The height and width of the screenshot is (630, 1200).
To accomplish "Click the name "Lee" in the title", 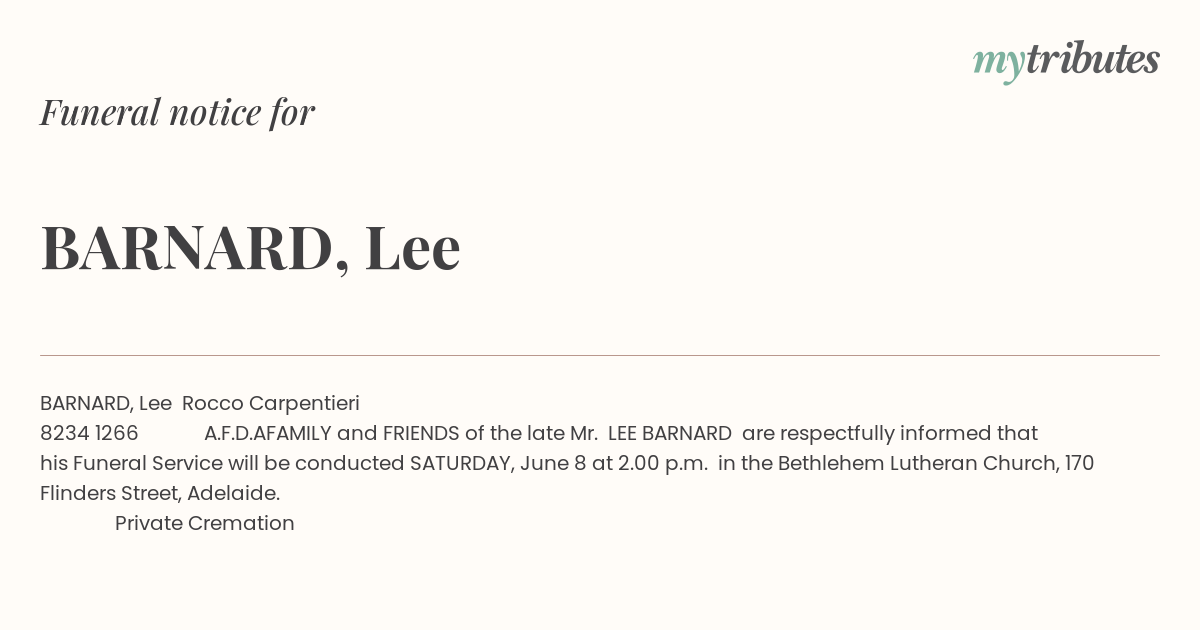I will coord(412,247).
